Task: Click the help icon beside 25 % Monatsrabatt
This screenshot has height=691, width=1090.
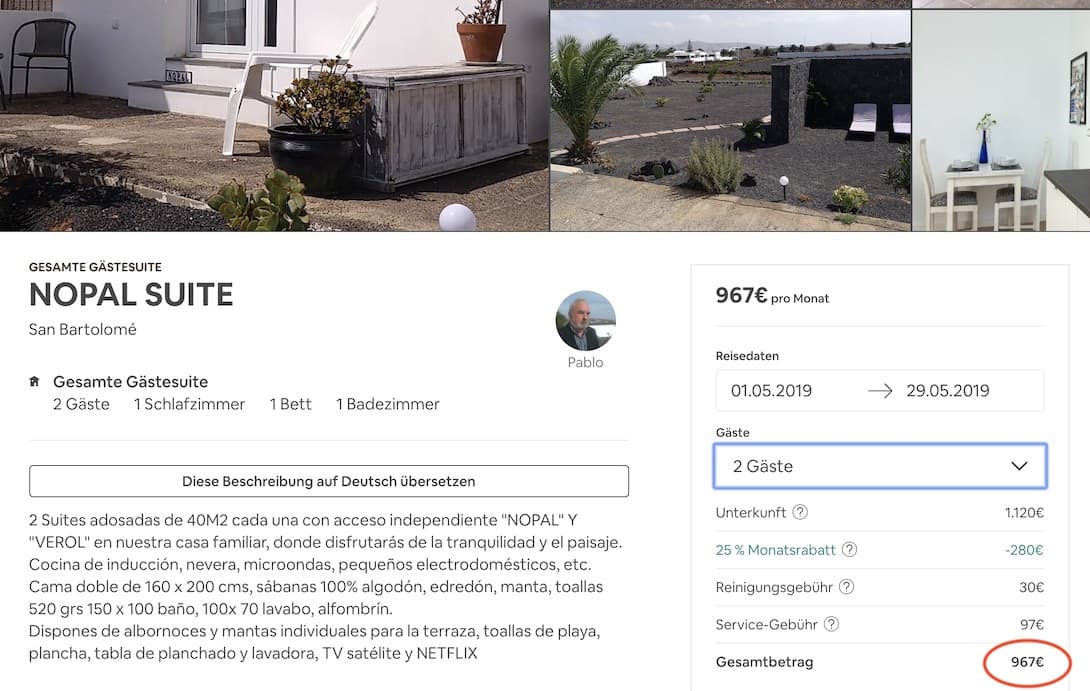Action: [x=849, y=549]
